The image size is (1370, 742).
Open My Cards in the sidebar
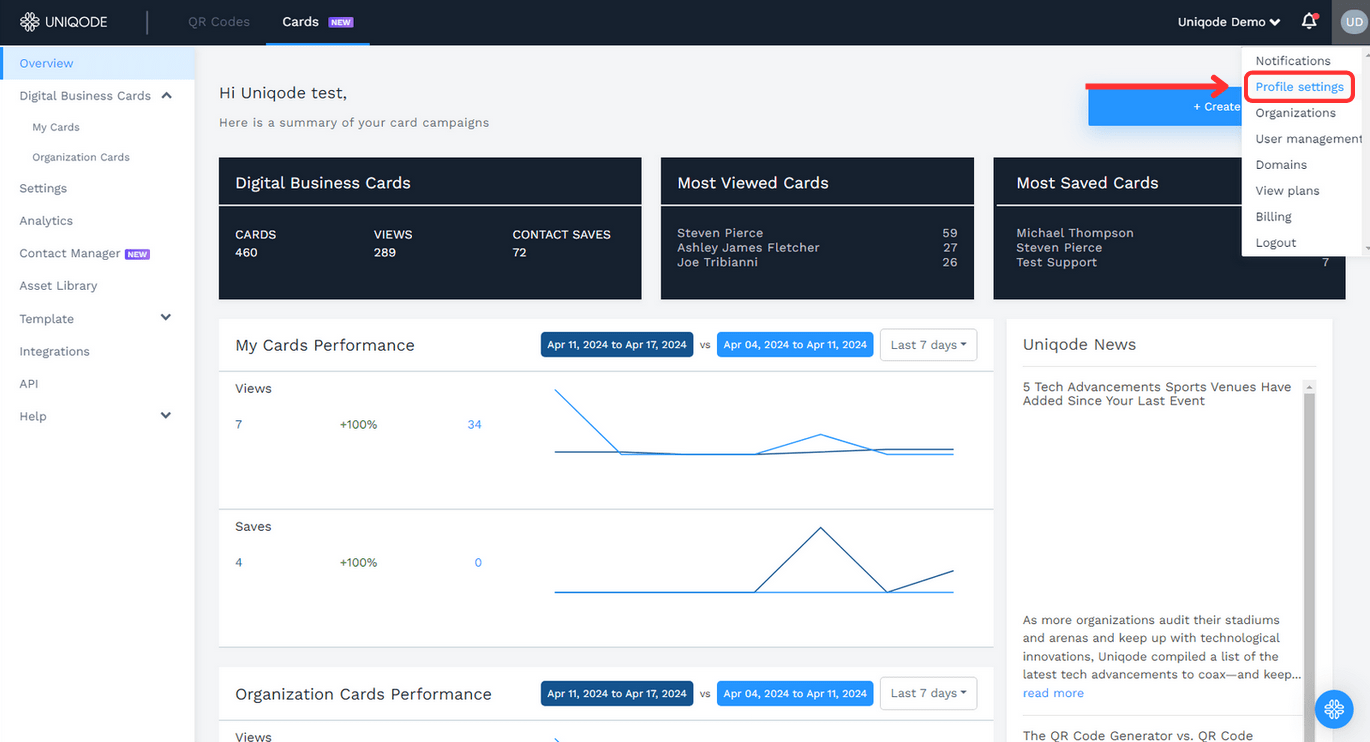pyautogui.click(x=56, y=127)
